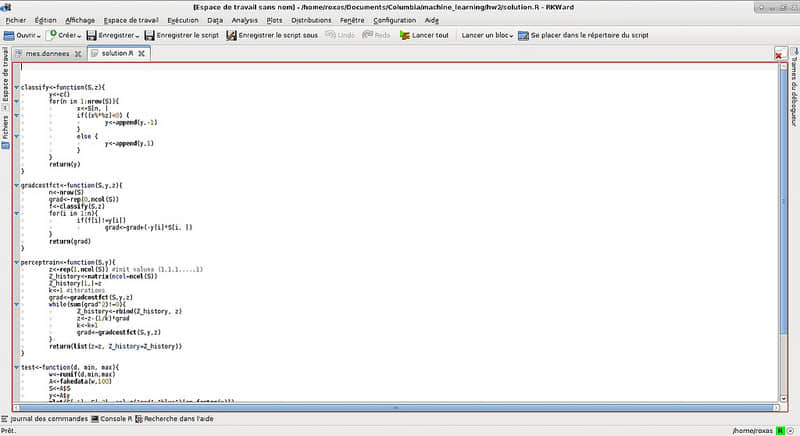Open the Affichage menu
800x436 pixels.
(x=80, y=20)
